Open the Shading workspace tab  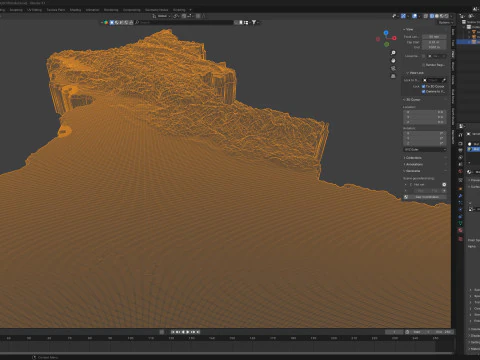tap(75, 10)
